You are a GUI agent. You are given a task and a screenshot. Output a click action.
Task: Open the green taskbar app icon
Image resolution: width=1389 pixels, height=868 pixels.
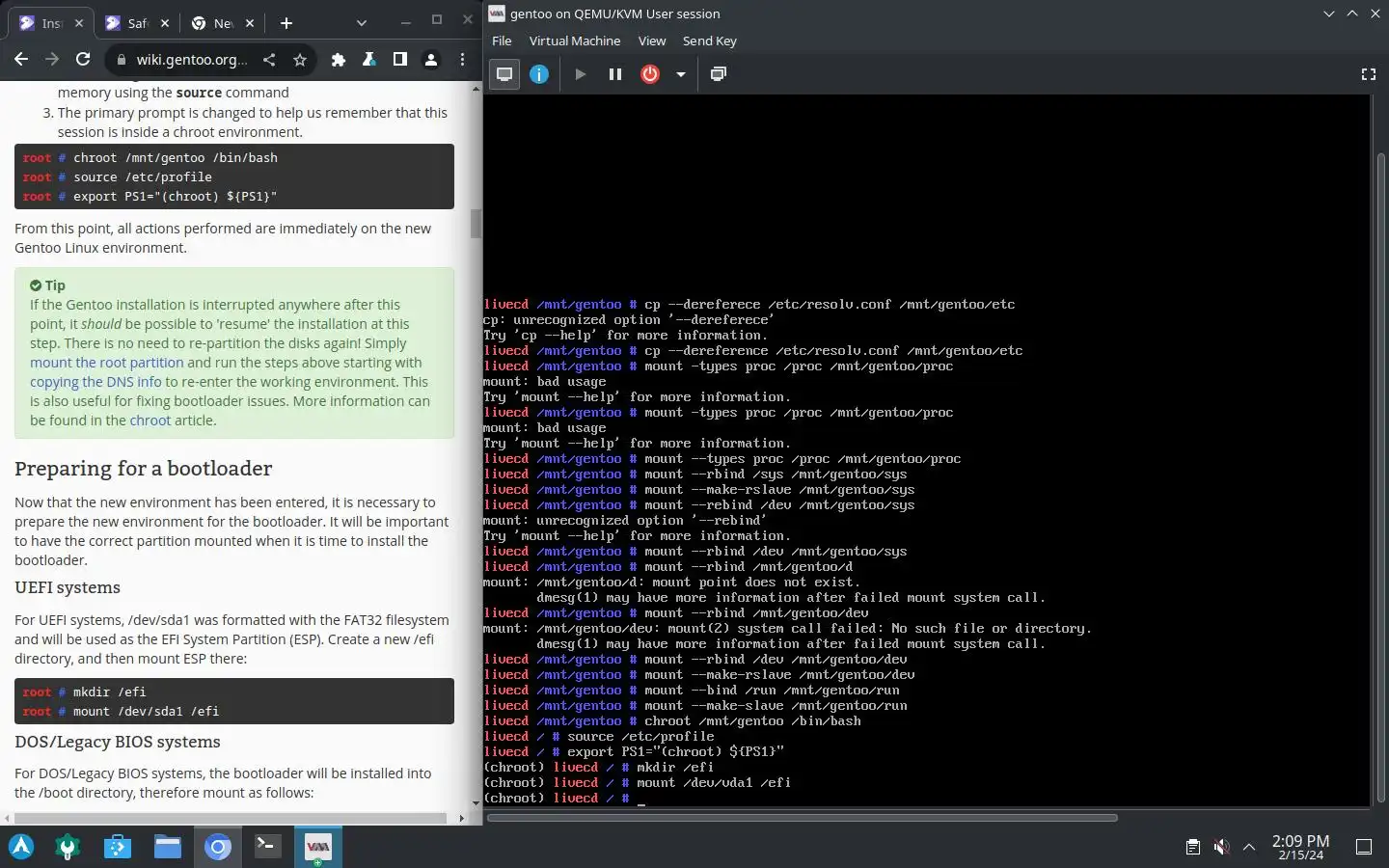click(68, 847)
